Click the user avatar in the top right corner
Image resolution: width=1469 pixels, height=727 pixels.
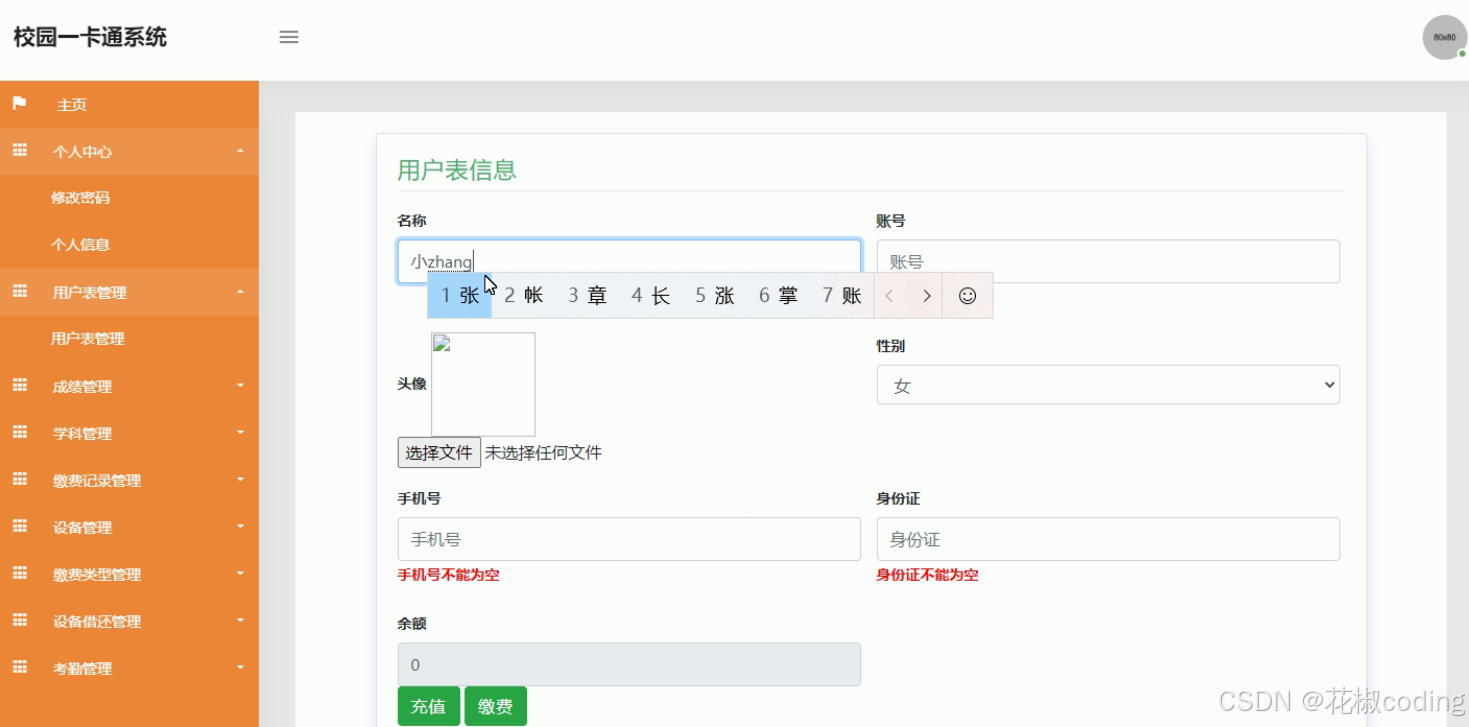[1443, 37]
